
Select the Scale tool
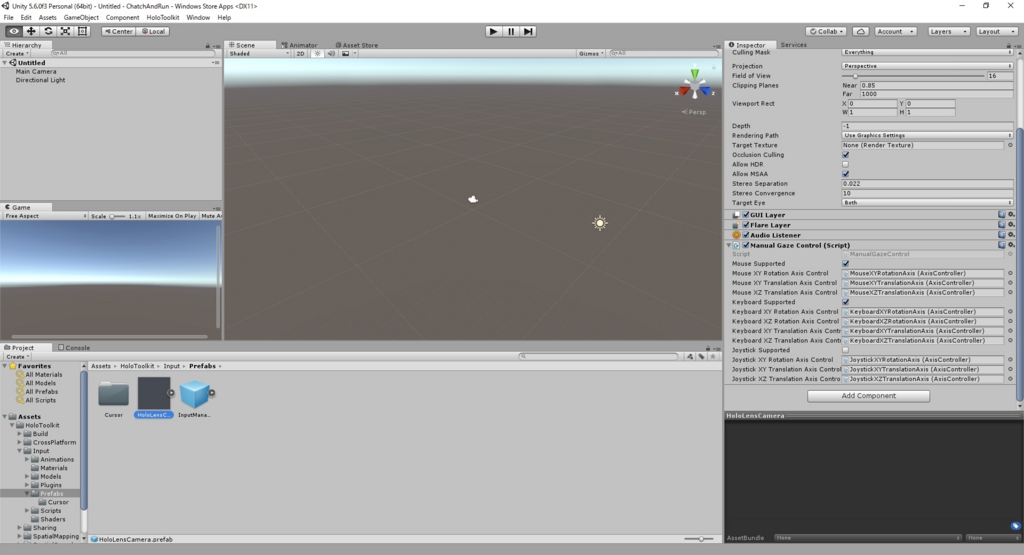pyautogui.click(x=65, y=31)
